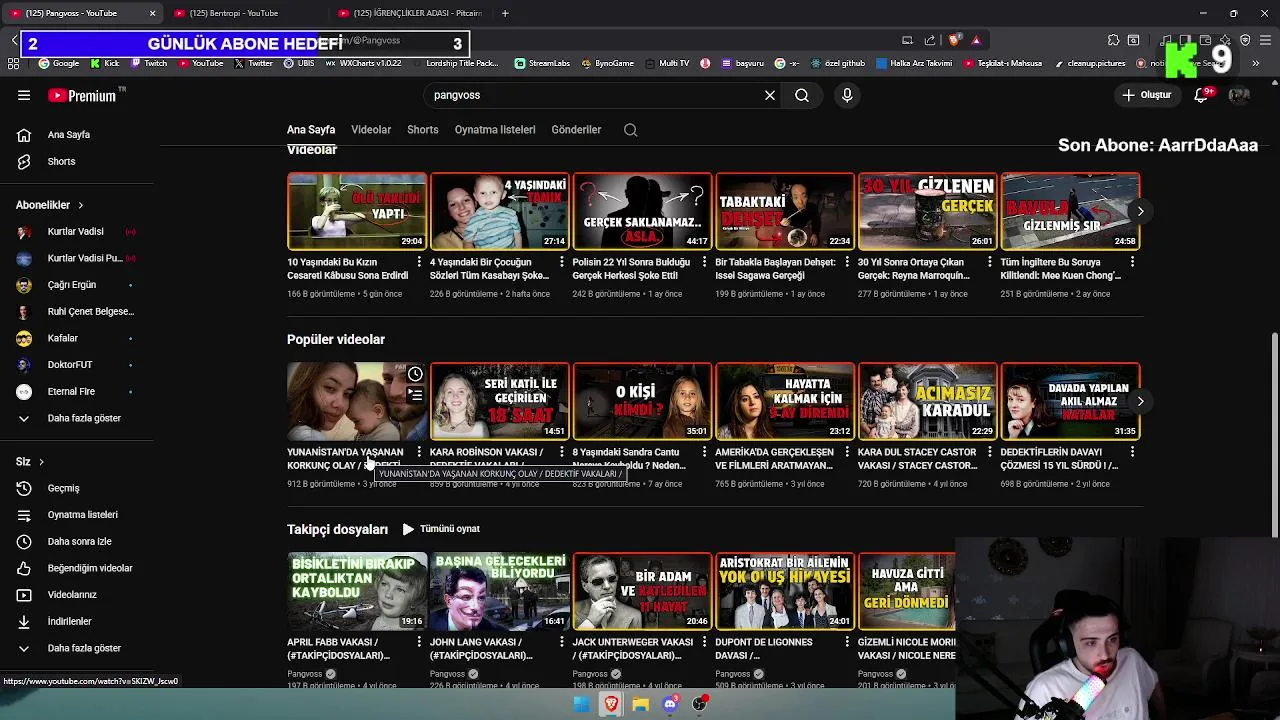
Task: Open the Twitch bookmark
Action: point(149,63)
